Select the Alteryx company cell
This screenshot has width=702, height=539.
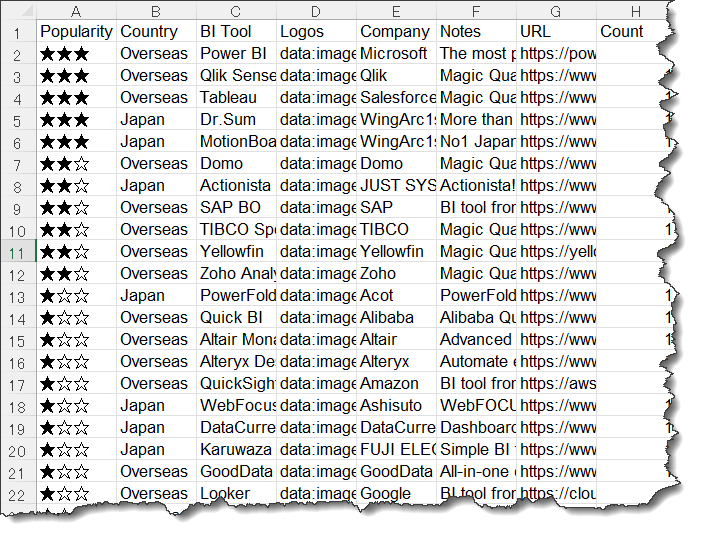pyautogui.click(x=397, y=362)
